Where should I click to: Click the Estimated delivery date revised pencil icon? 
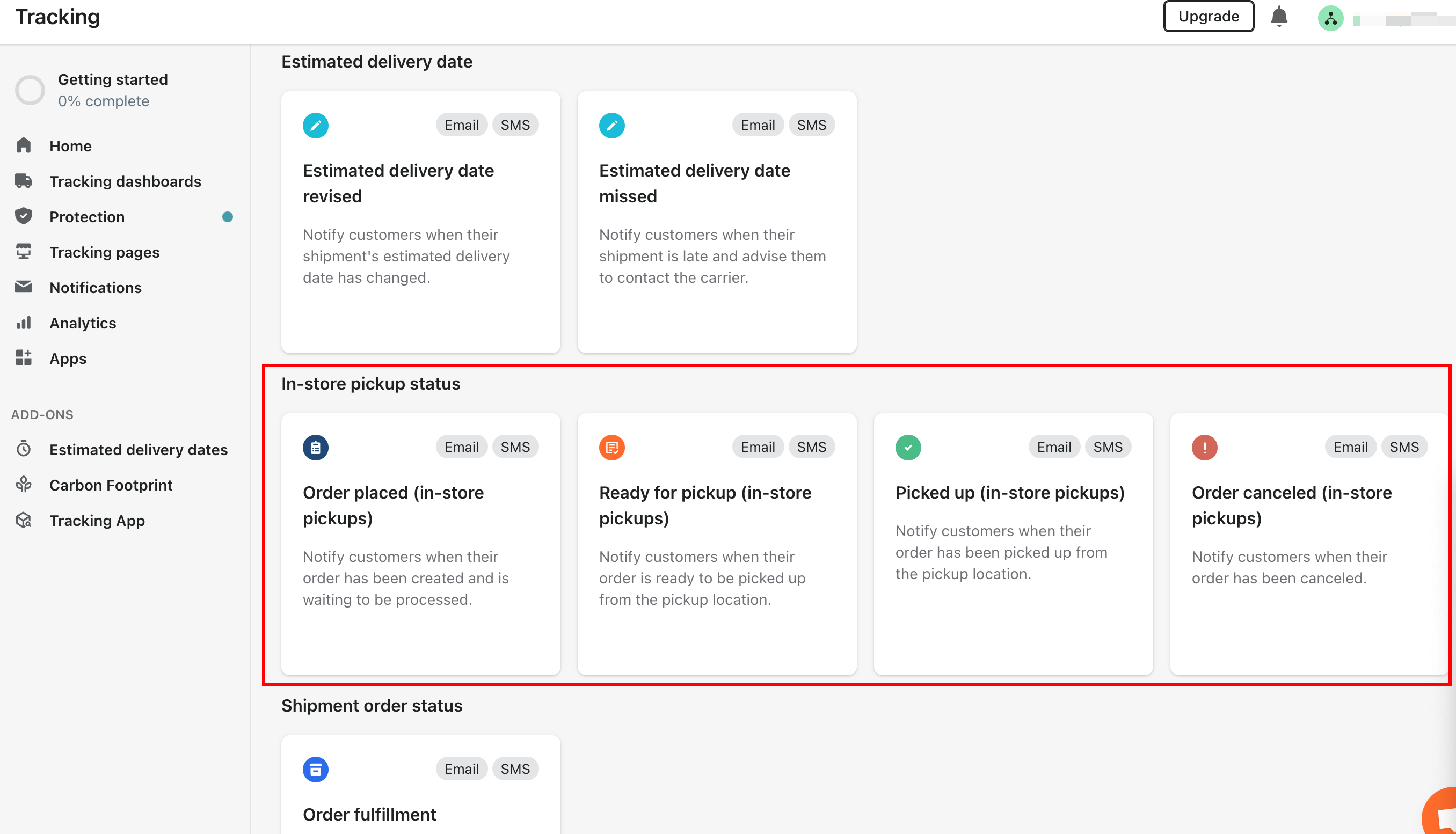(x=315, y=125)
